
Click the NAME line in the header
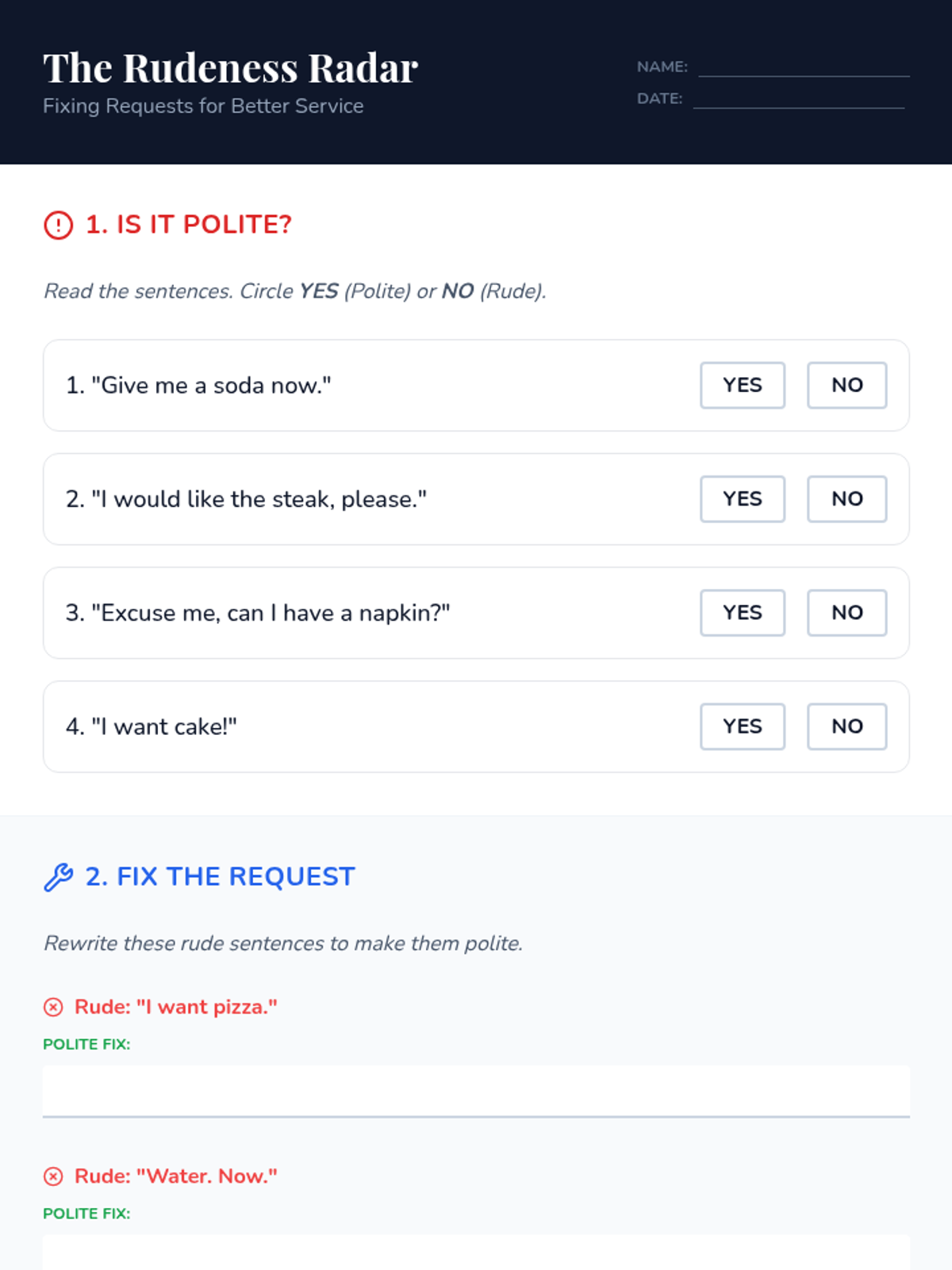coord(803,67)
